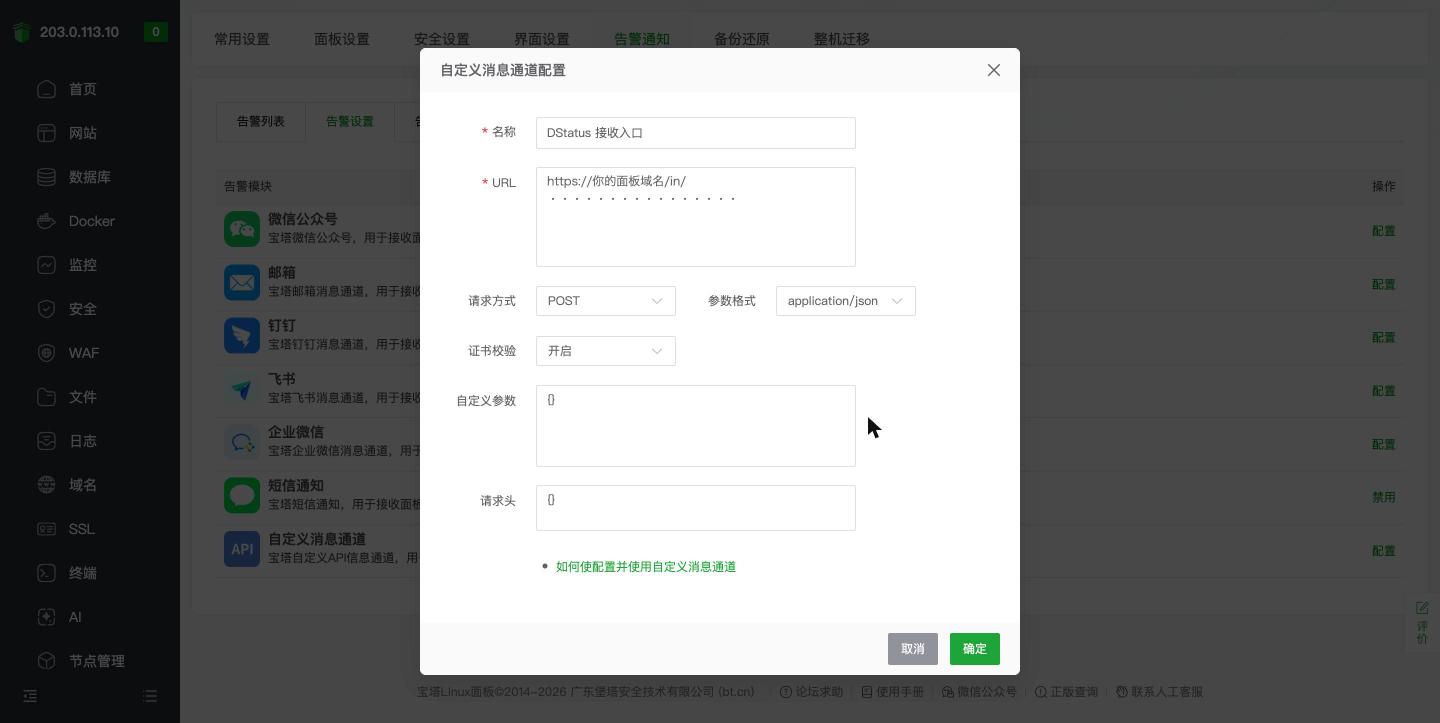Screen dimensions: 1440x723
Task: Select the 告警列表 sub-tab
Action: [x=261, y=121]
